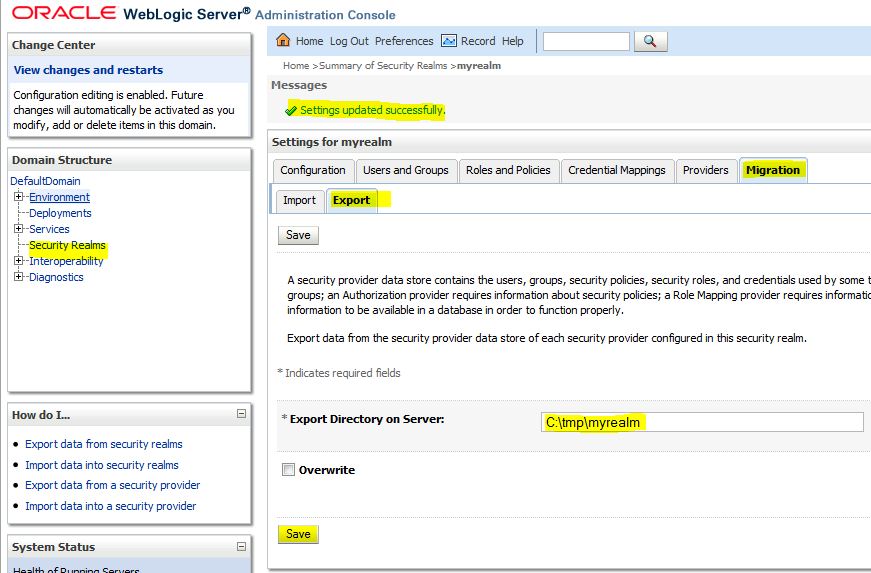Go to Summary of Security Realms breadcrumb
The image size is (871, 573).
pyautogui.click(x=383, y=66)
